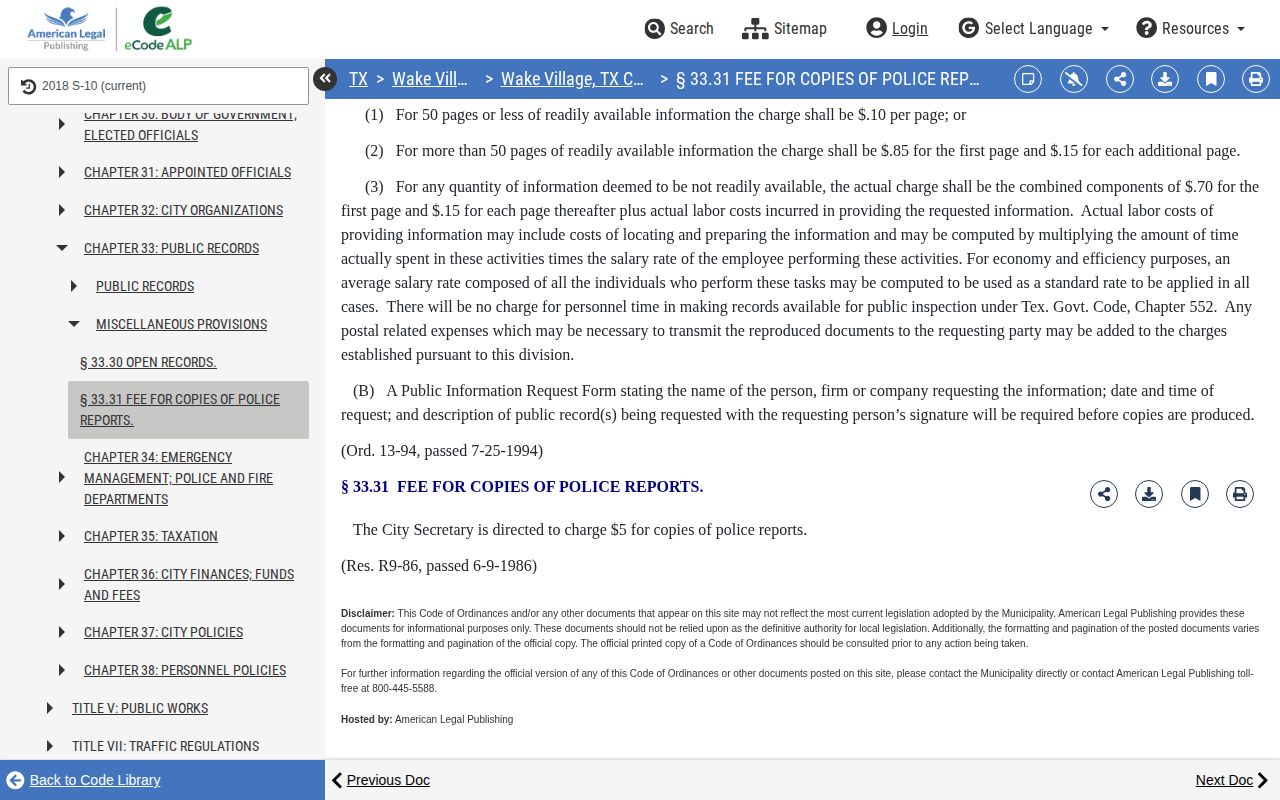The width and height of the screenshot is (1280, 800).
Task: Click the American Legal Publishing logo
Action: tap(66, 29)
